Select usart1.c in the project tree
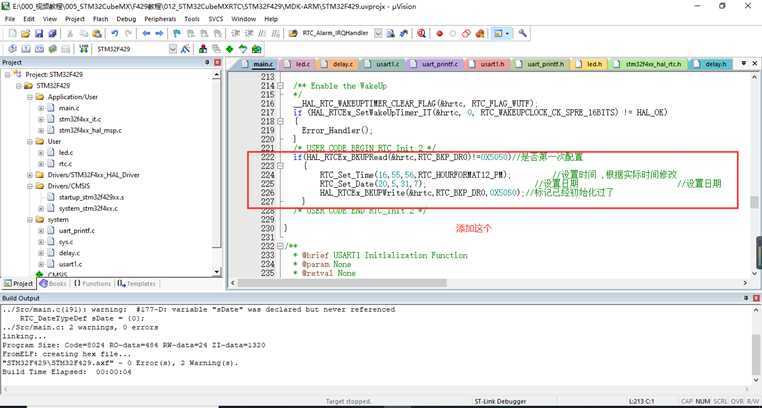Screen dimensions: 762x408 pos(70,264)
